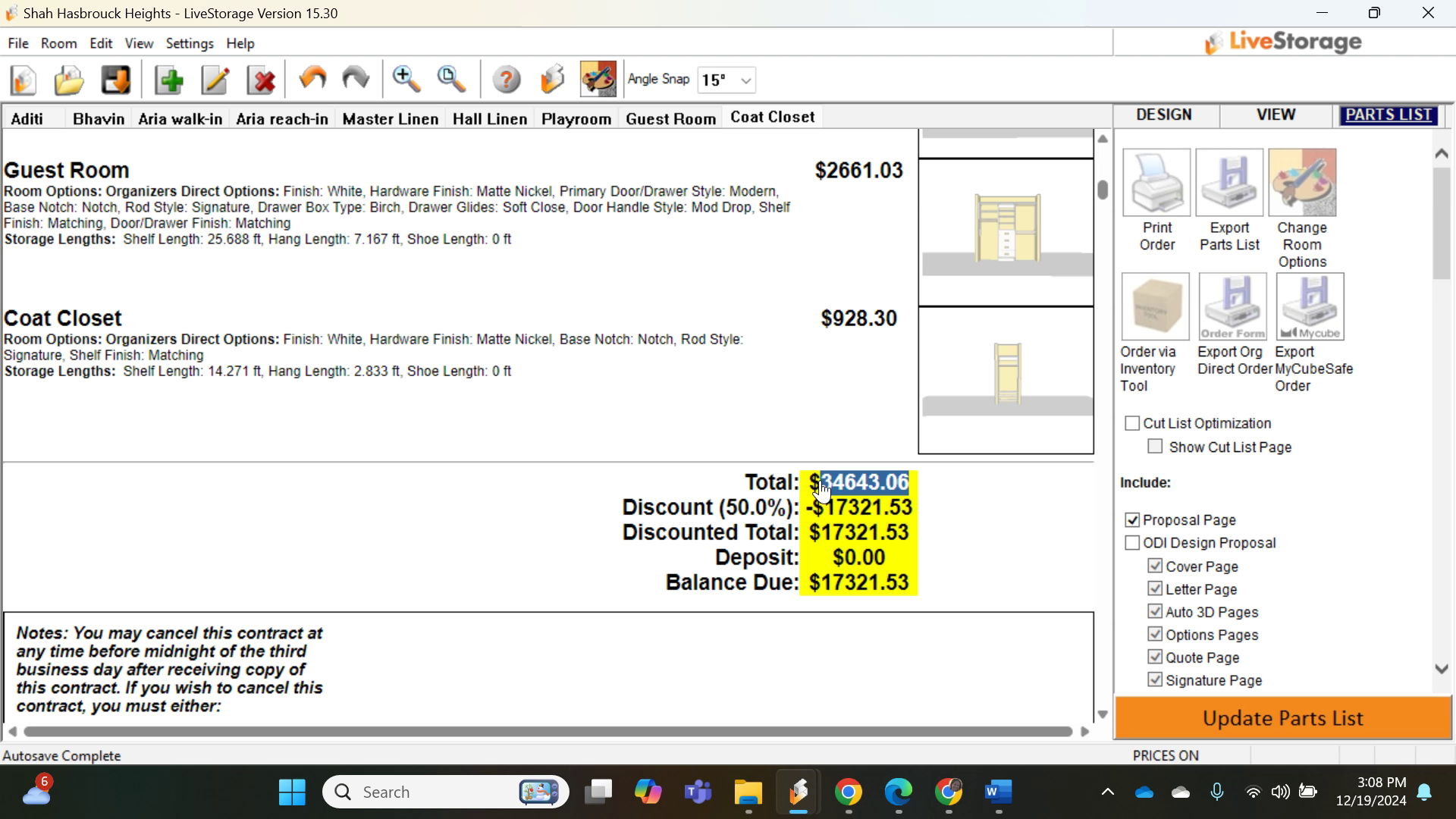
Task: Click the Export Parts List icon
Action: (x=1229, y=183)
